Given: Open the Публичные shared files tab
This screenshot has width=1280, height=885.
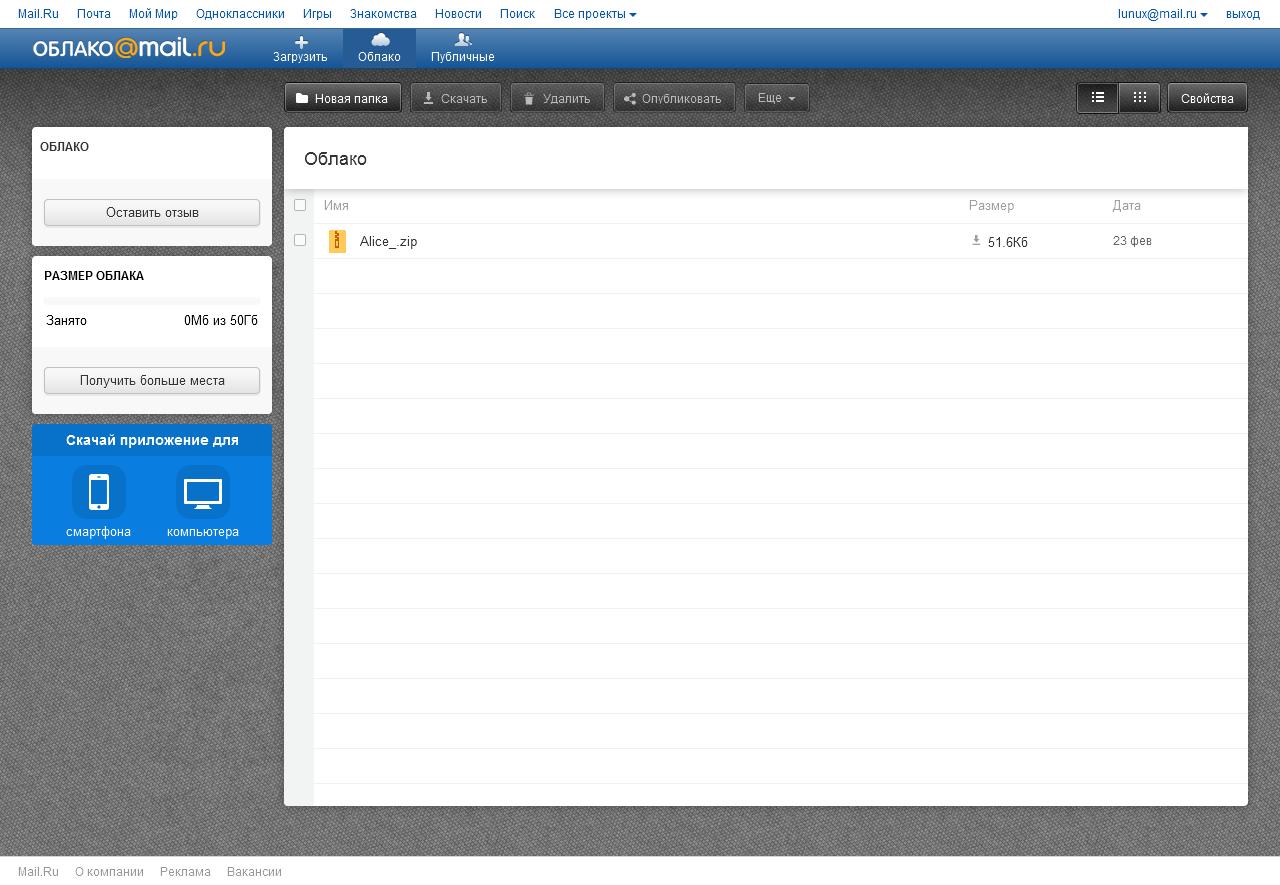Looking at the screenshot, I should tap(462, 48).
